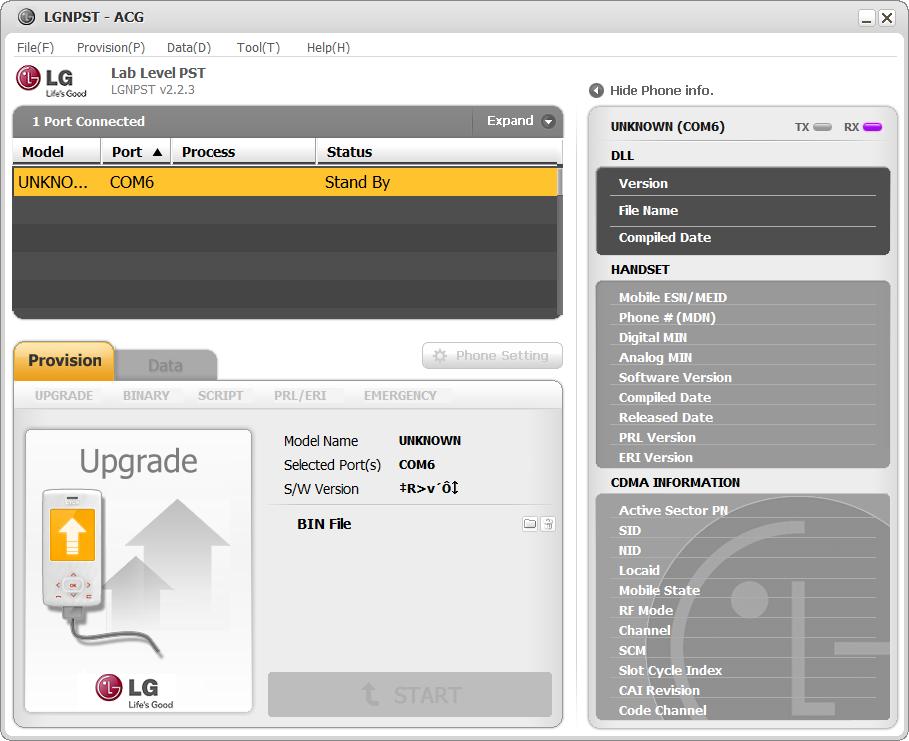
Task: Click the Port column sort arrow
Action: tap(157, 152)
